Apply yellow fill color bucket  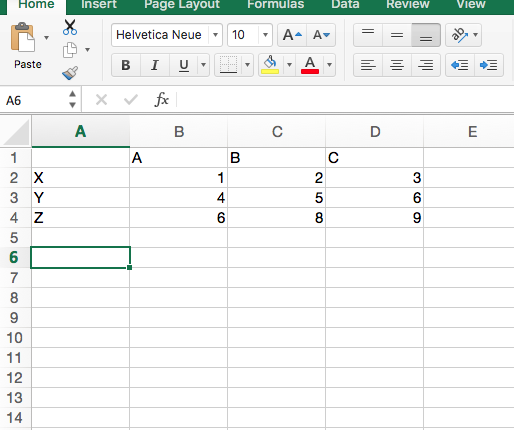coord(270,65)
